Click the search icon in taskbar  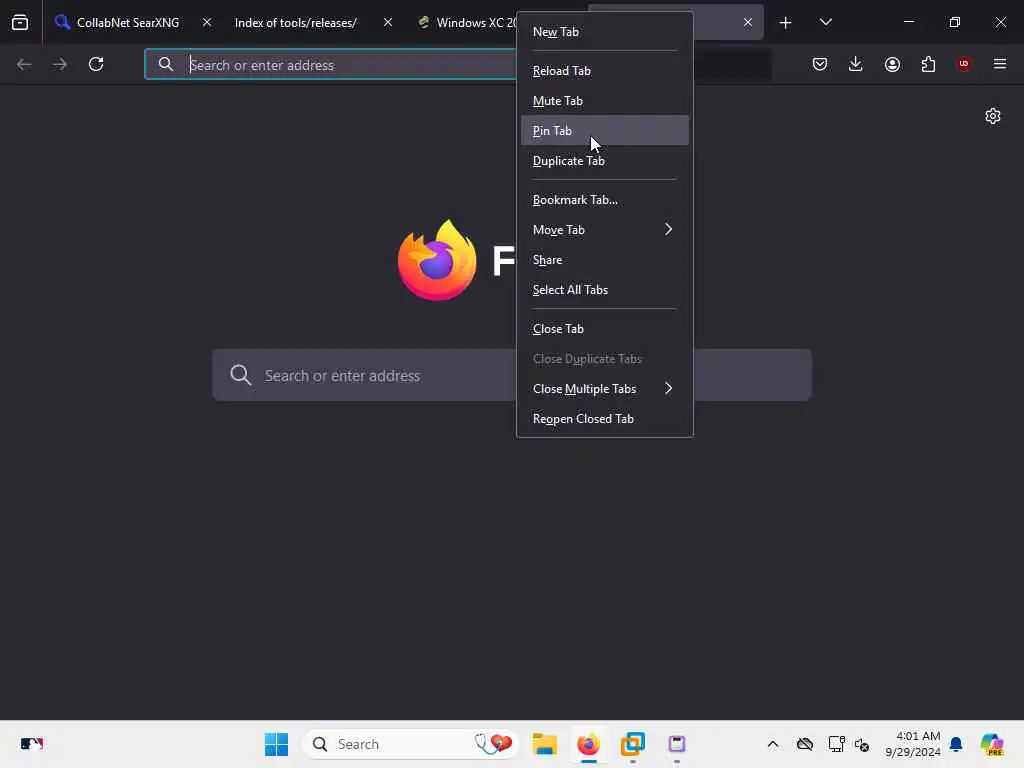click(x=320, y=744)
